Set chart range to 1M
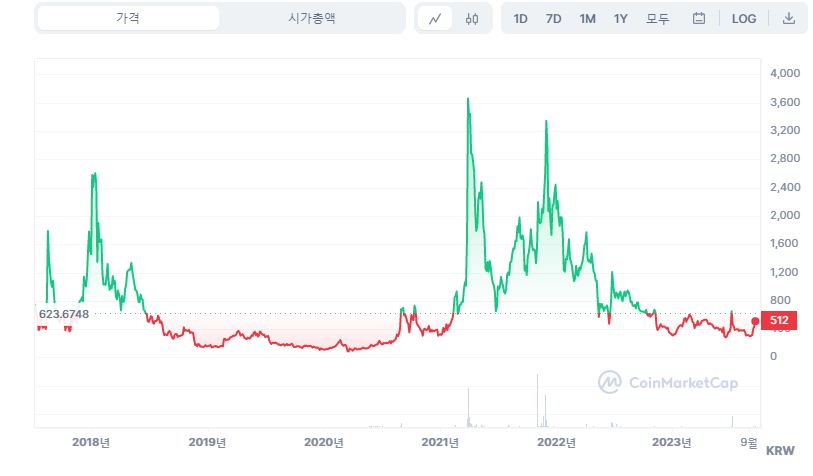This screenshot has height=476, width=813. pos(587,19)
